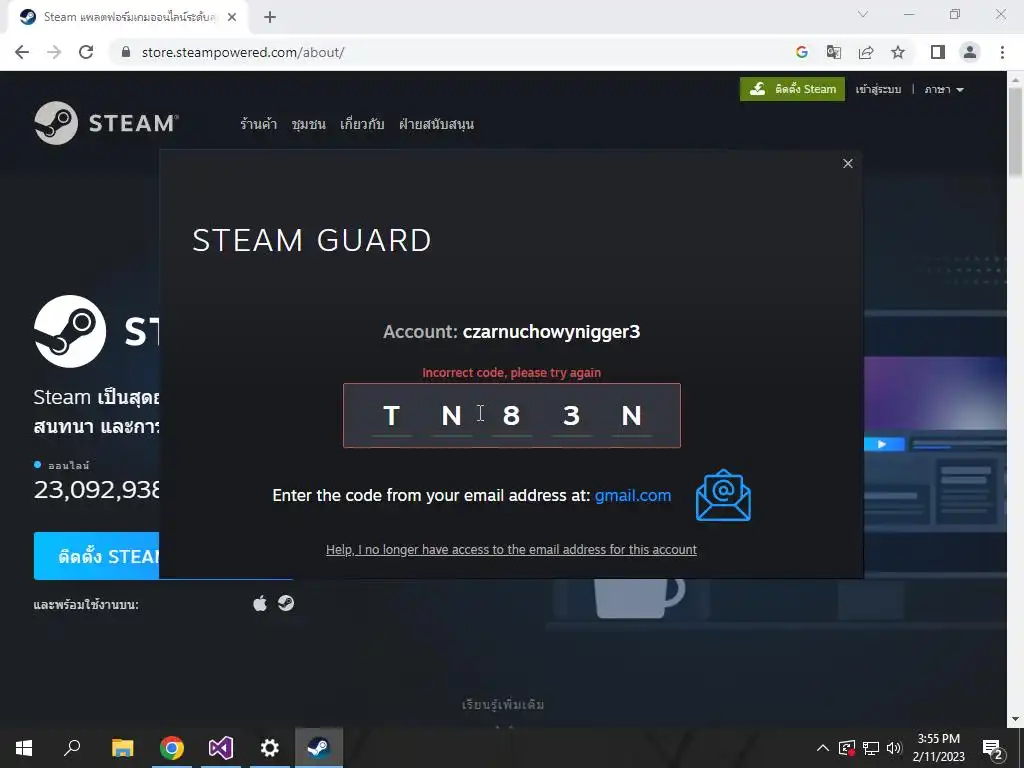
Task: Open the เกี่ยวกับ about menu
Action: click(362, 124)
